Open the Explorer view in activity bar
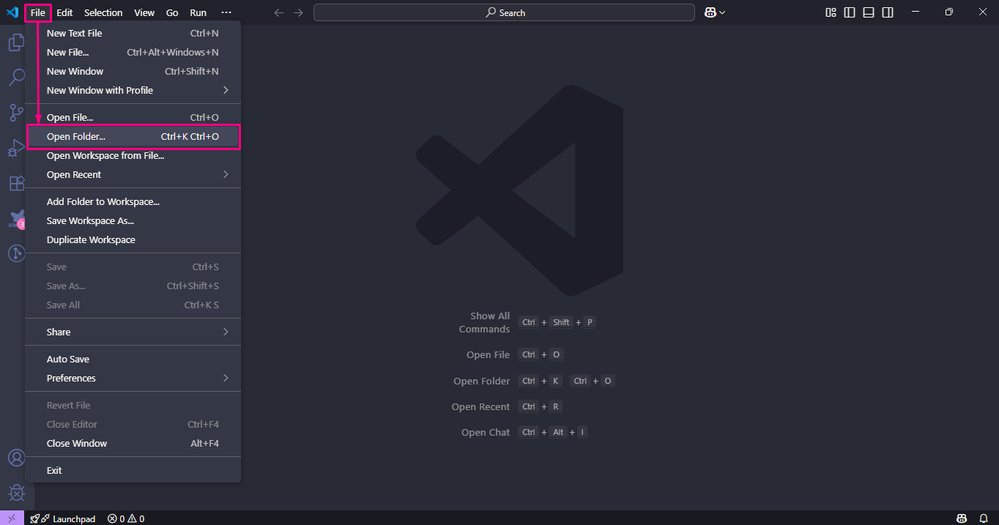This screenshot has height=525, width=999. pyautogui.click(x=17, y=43)
